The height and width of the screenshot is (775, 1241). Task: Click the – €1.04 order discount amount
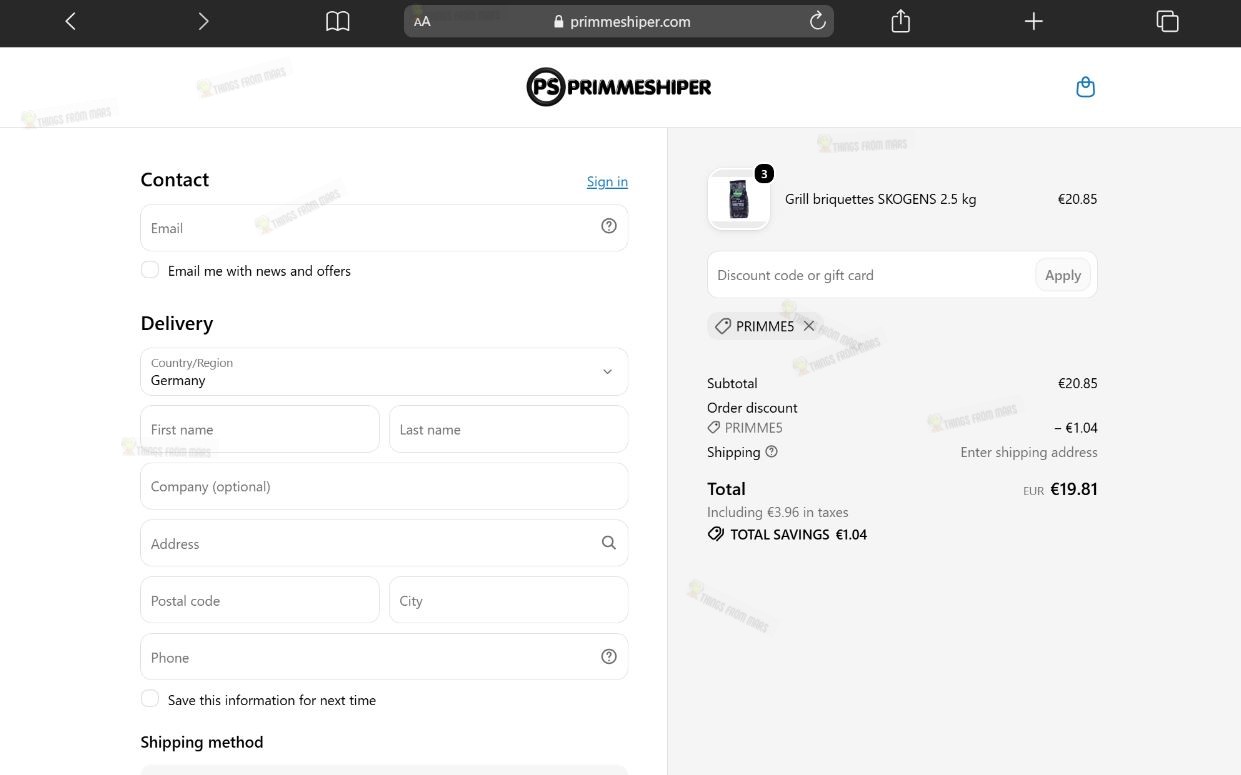pos(1076,427)
